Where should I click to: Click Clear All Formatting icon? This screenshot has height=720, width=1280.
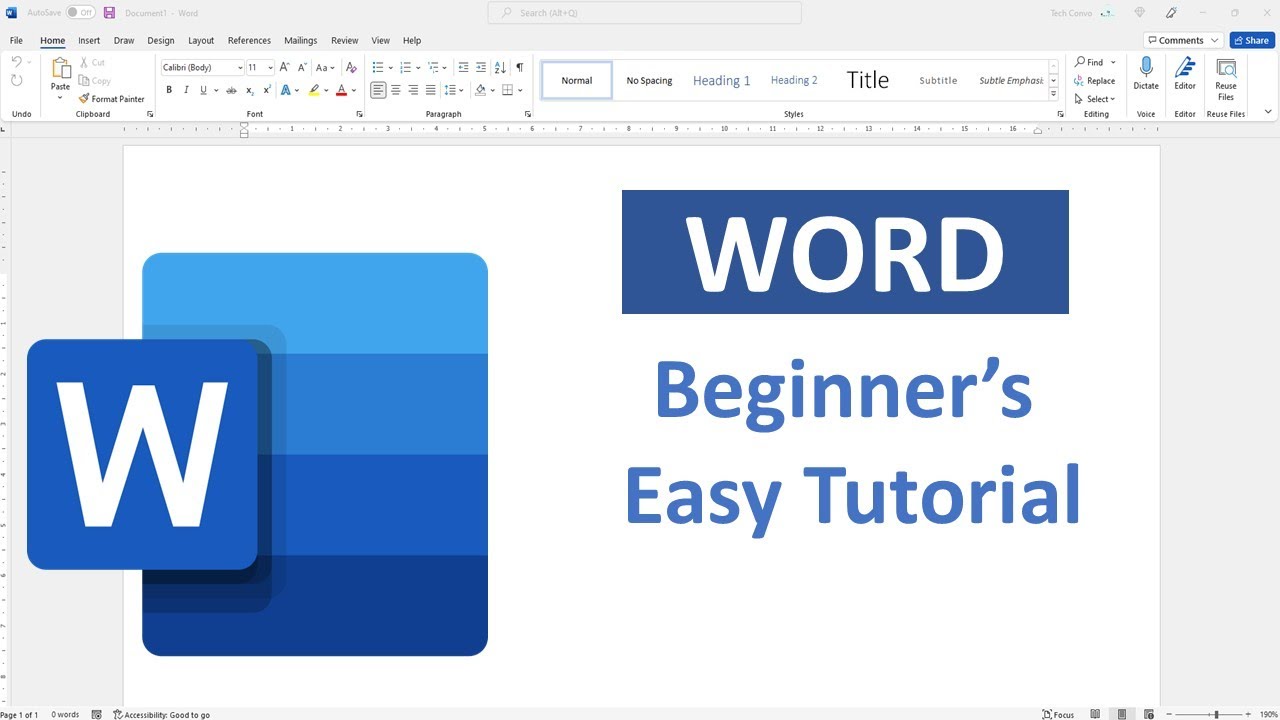point(351,67)
